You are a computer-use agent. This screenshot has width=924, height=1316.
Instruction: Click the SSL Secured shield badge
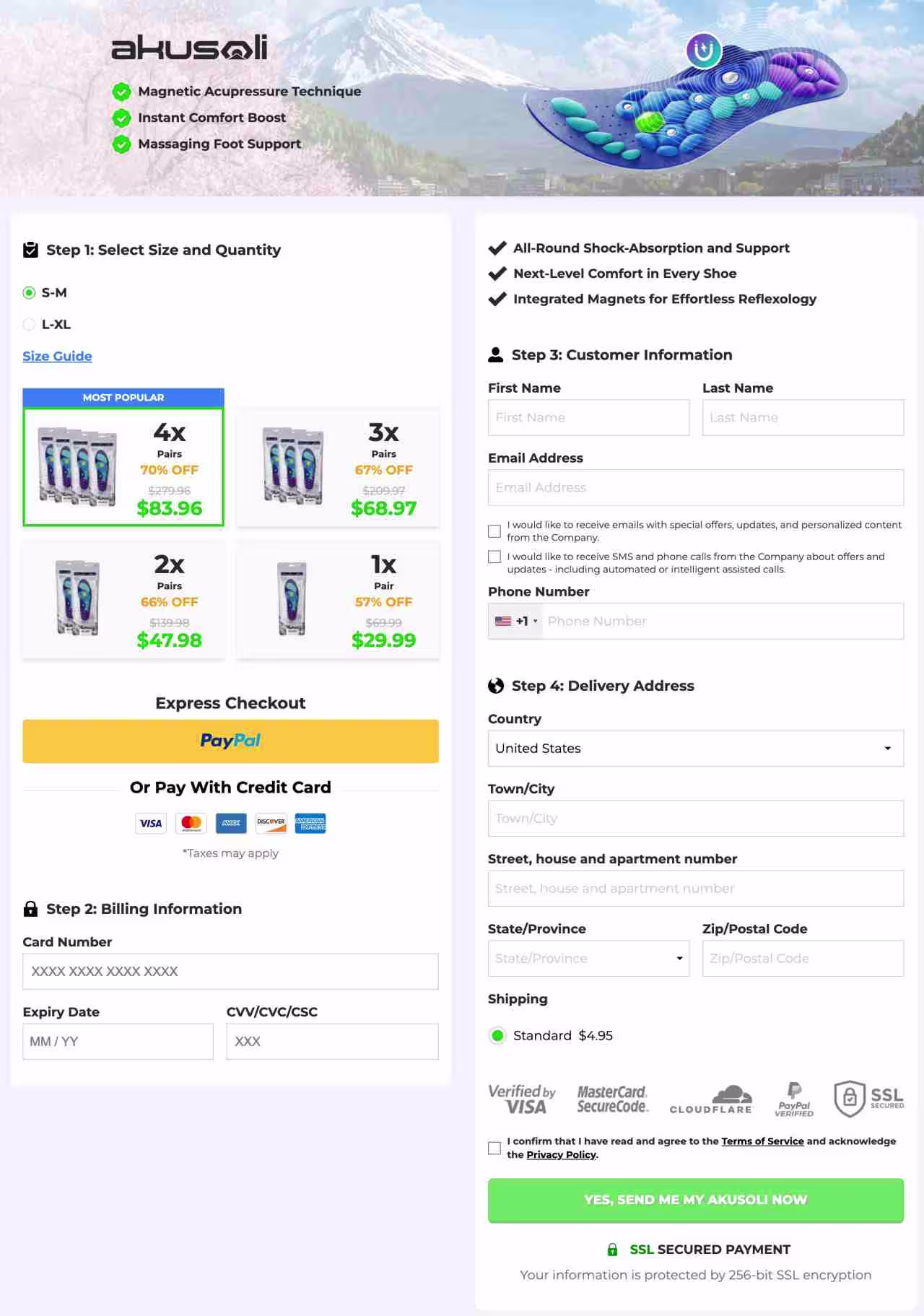[868, 1099]
